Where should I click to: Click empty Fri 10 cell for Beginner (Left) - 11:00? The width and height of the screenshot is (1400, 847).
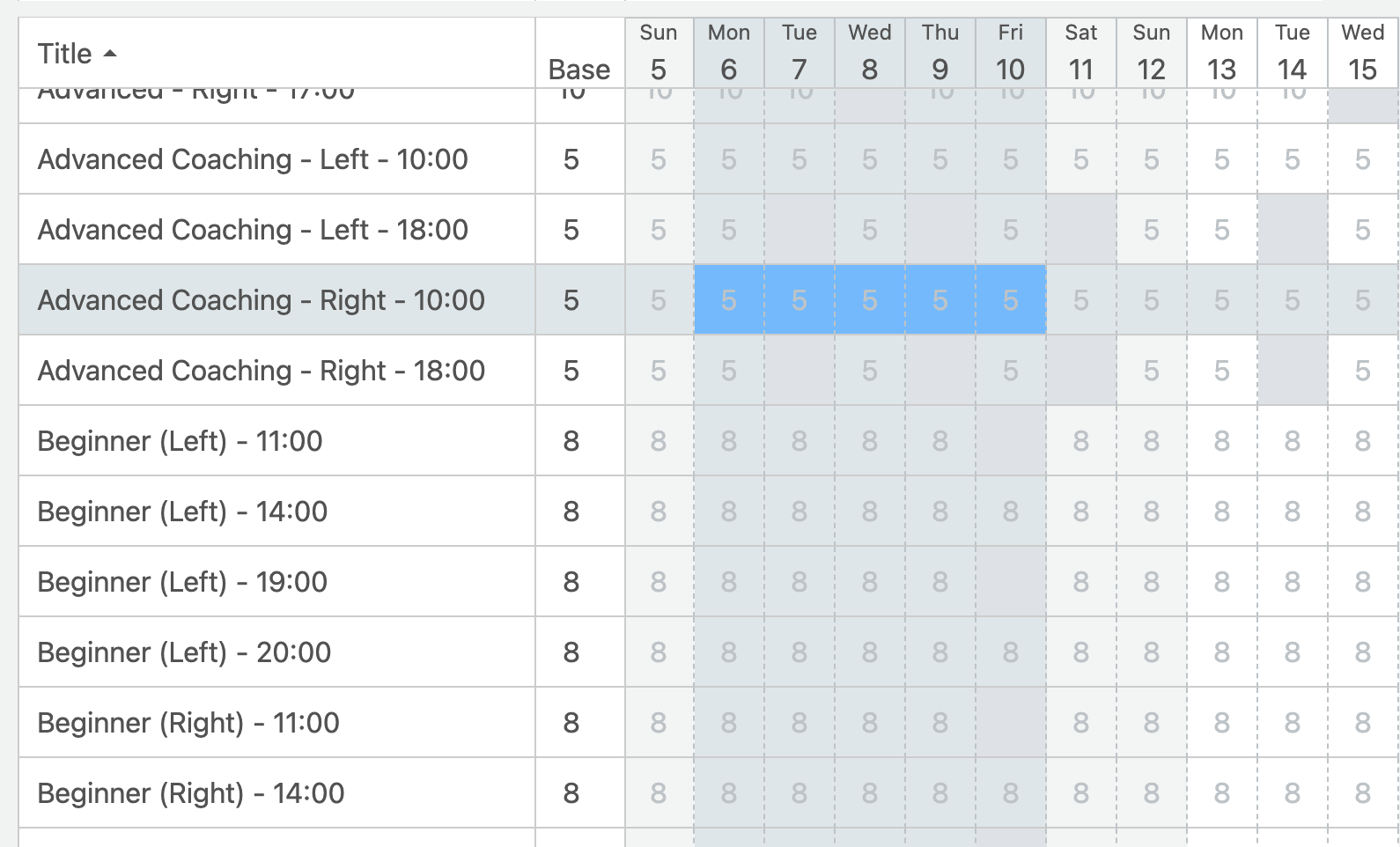click(1011, 441)
